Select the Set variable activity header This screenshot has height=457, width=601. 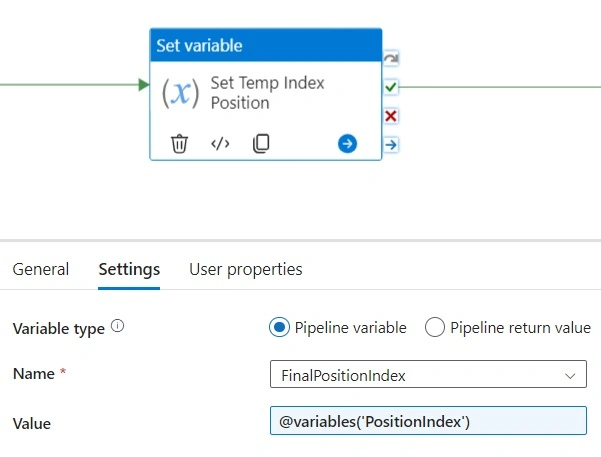point(266,45)
